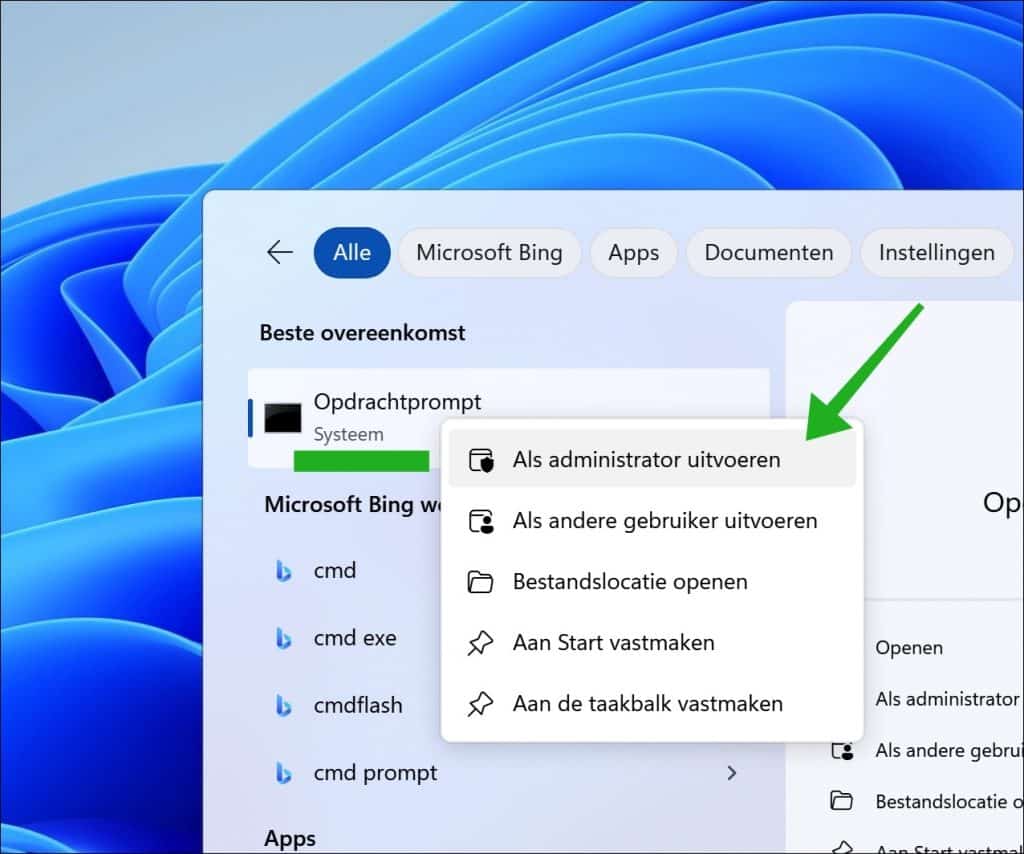Screen dimensions: 1024x854
Task: Open the cmd prompt Bing suggestion
Action: click(509, 773)
